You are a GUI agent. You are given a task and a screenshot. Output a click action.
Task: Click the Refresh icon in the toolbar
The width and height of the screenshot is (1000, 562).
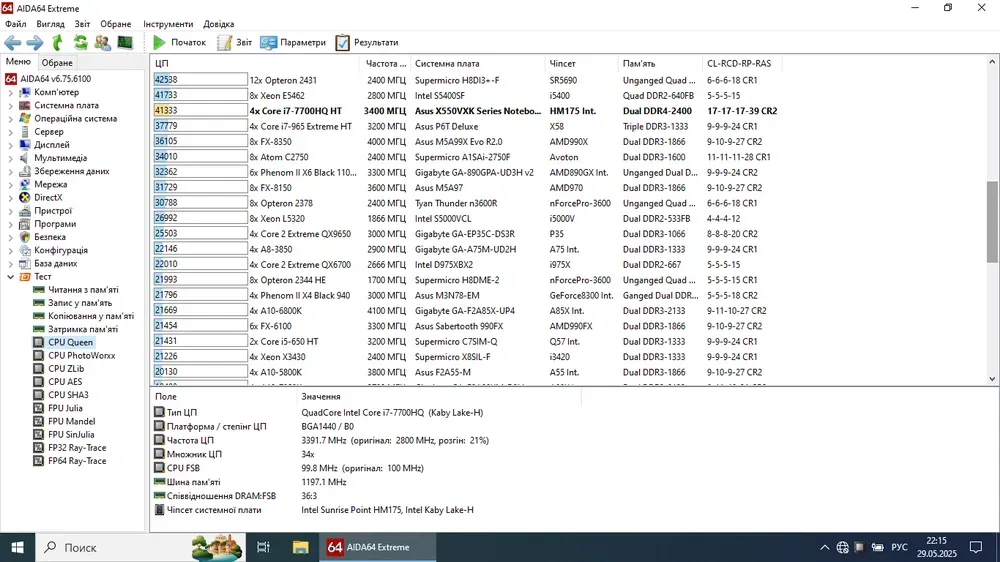pos(79,43)
